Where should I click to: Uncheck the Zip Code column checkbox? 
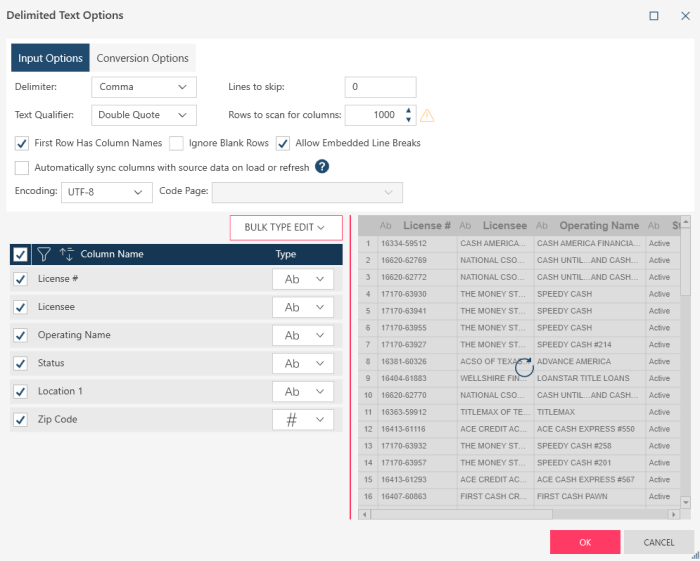[21, 420]
